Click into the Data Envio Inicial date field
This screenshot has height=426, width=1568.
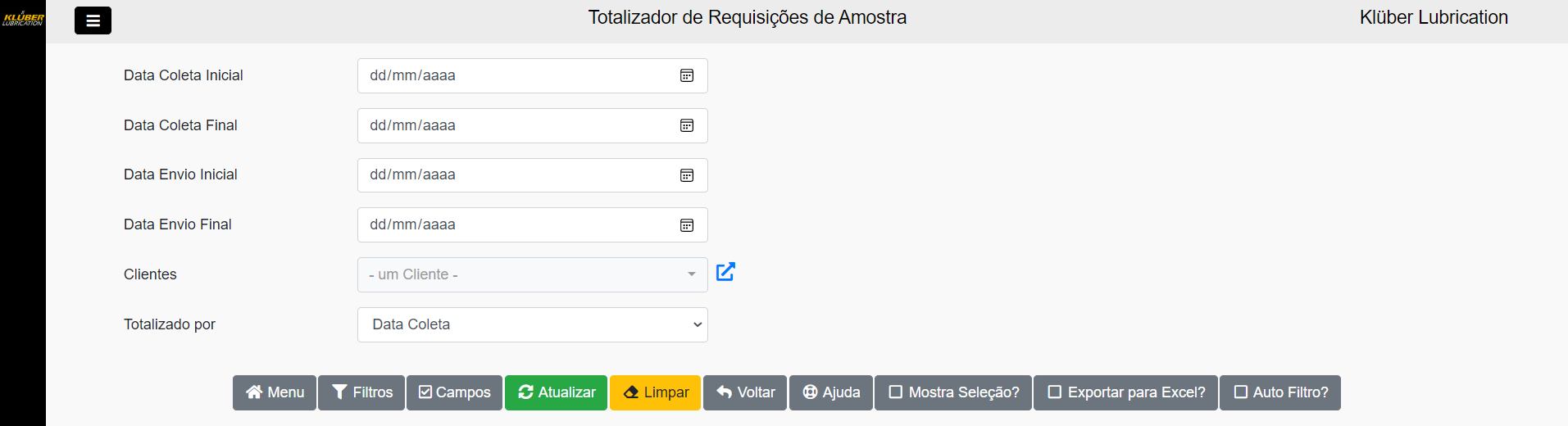point(508,175)
